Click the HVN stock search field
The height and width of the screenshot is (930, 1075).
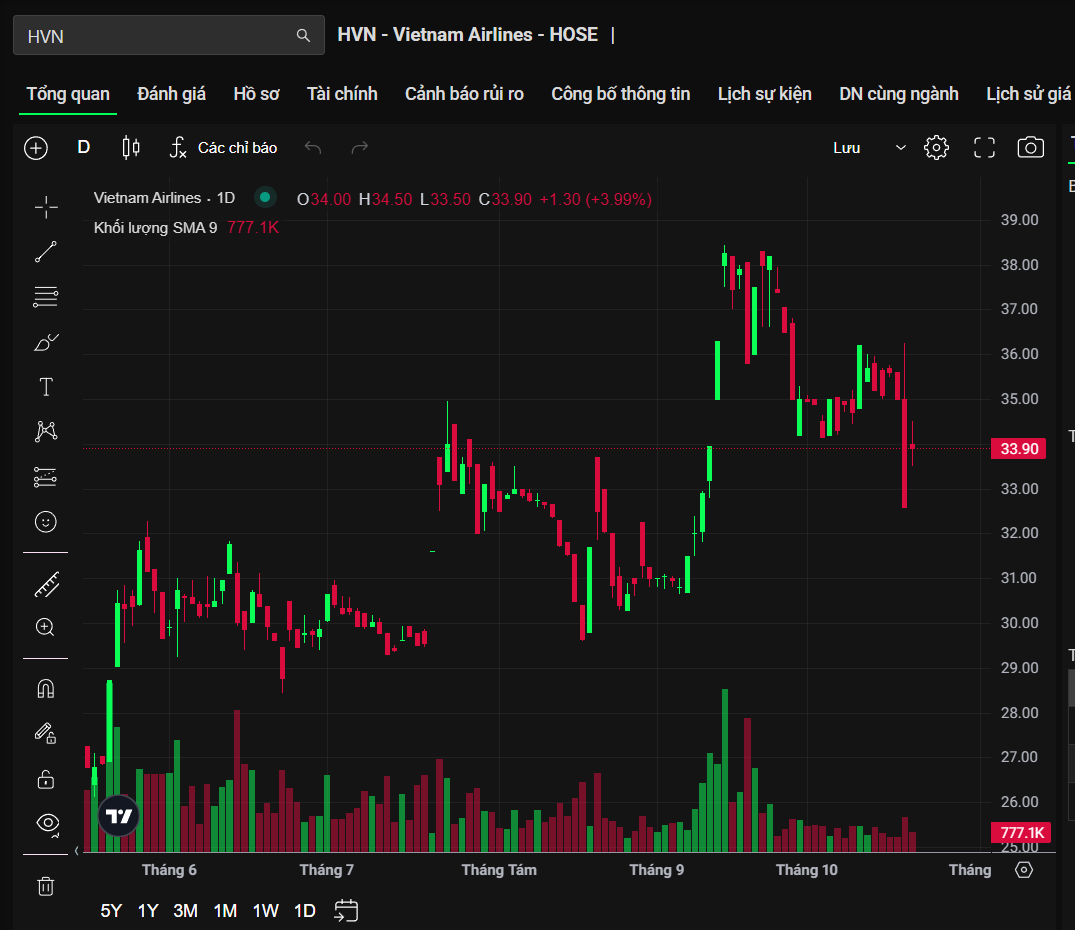(160, 36)
